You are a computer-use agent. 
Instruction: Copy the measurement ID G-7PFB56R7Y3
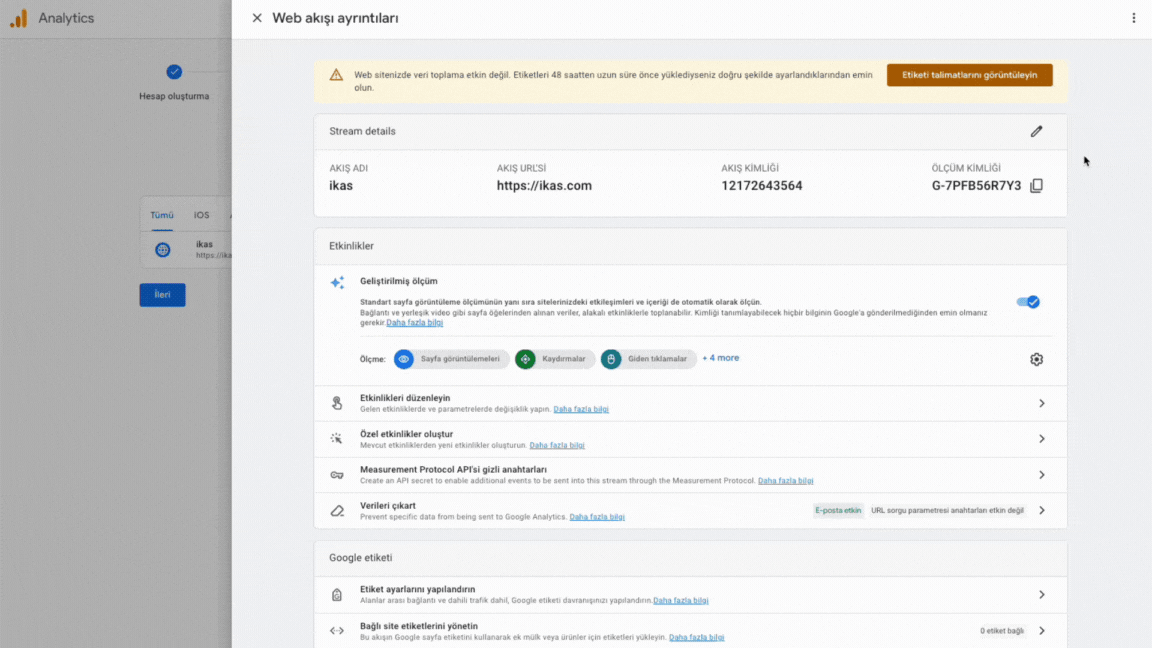pyautogui.click(x=1036, y=186)
